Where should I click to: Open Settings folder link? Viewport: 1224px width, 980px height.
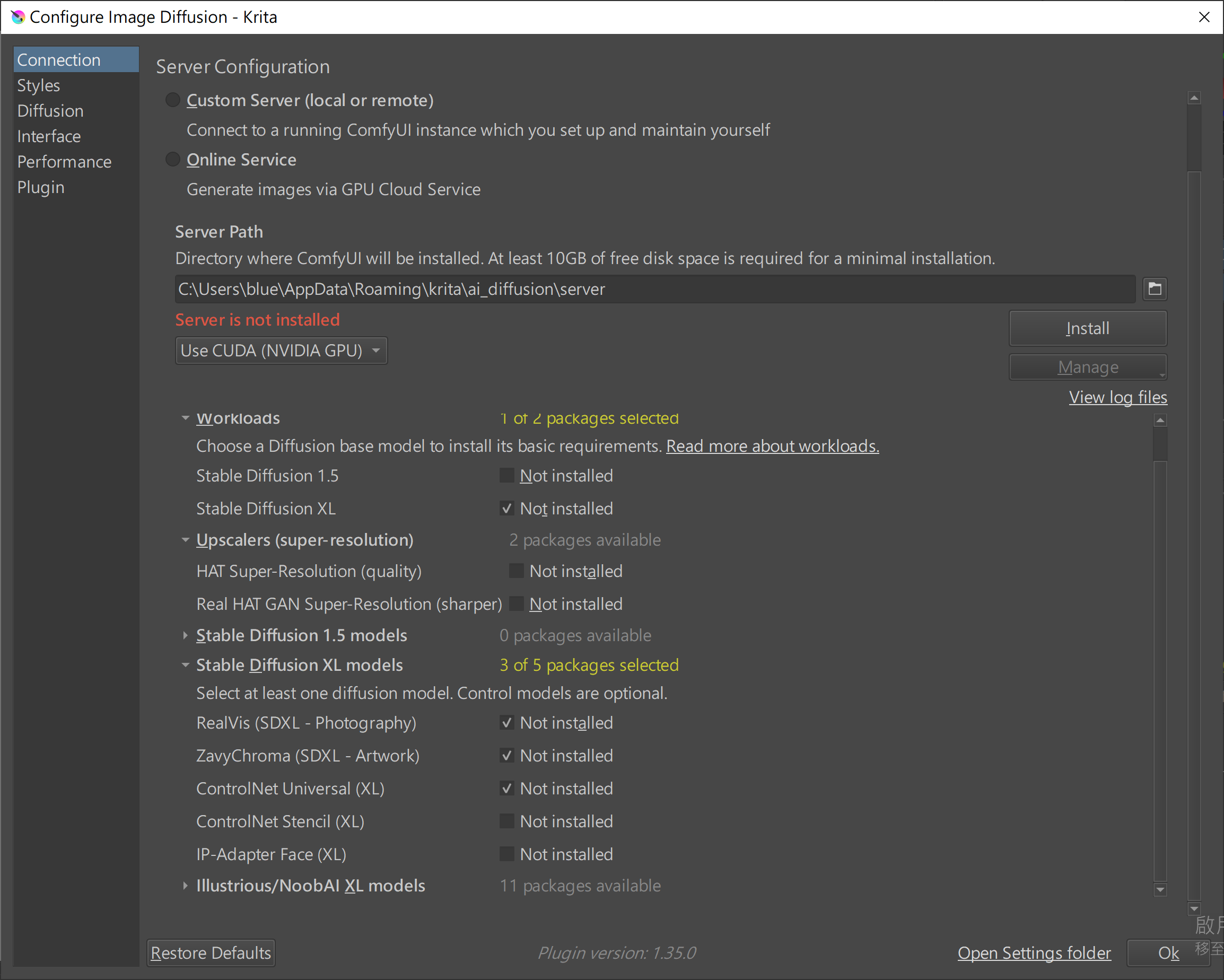(x=1034, y=953)
